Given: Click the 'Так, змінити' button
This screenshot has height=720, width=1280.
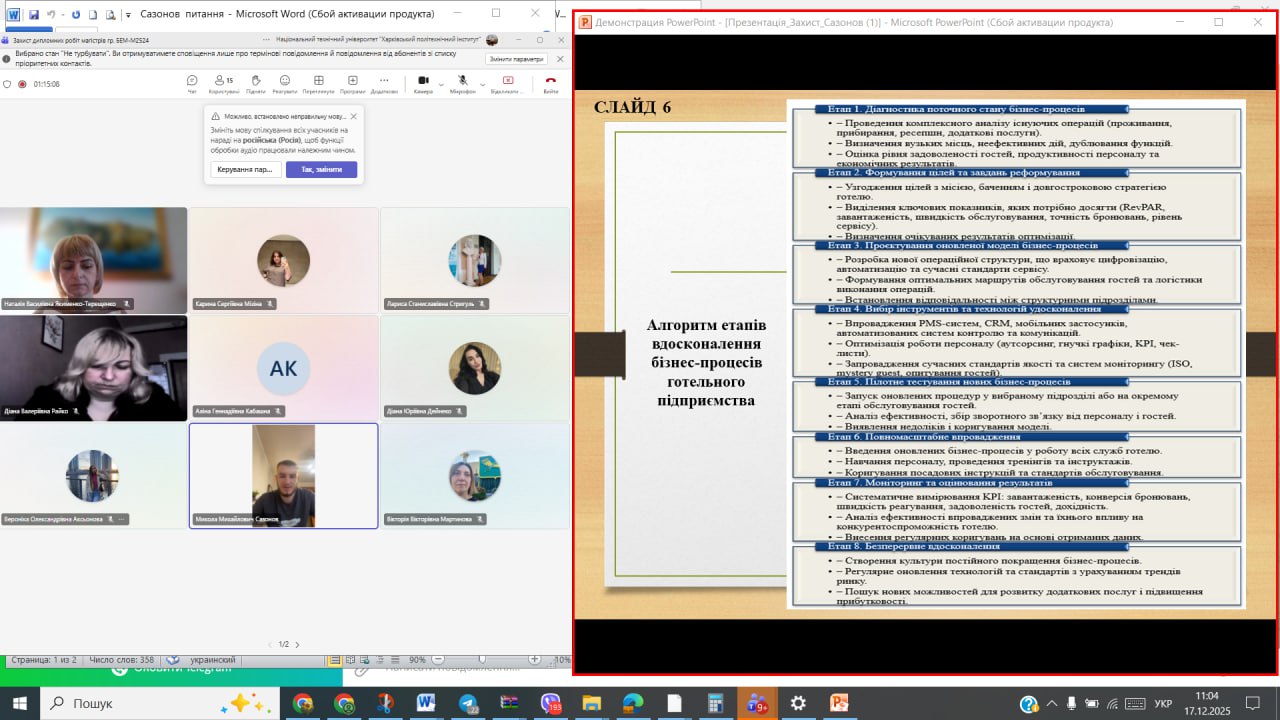Looking at the screenshot, I should [x=321, y=170].
